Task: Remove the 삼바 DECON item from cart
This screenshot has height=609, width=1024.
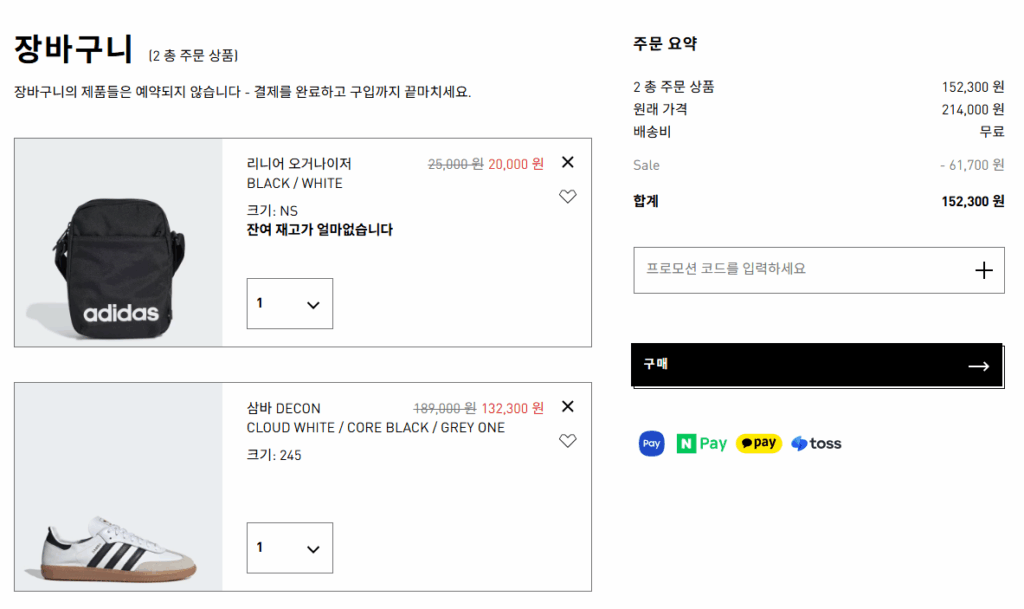Action: pyautogui.click(x=567, y=407)
